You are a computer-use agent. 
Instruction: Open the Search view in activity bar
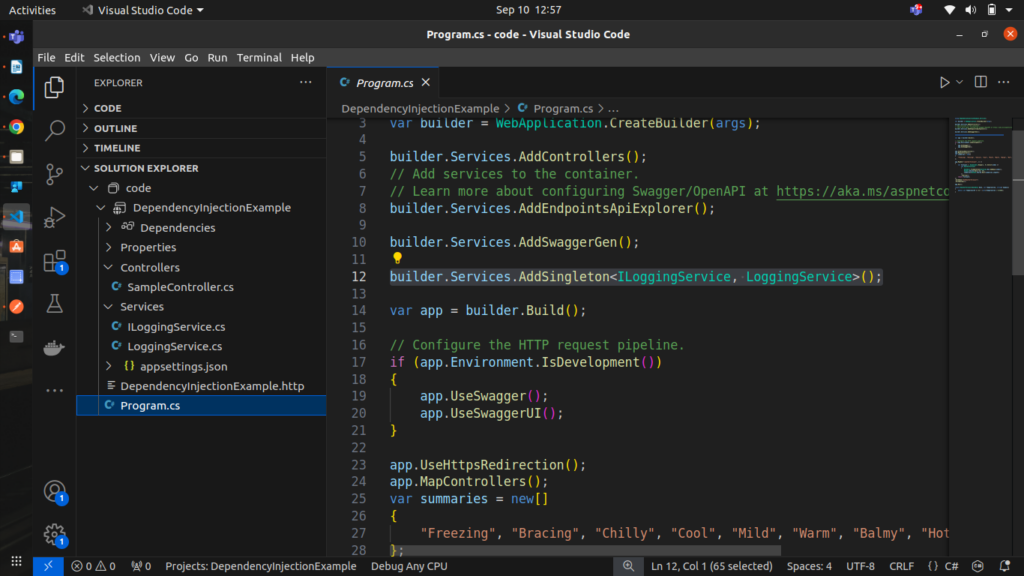pyautogui.click(x=56, y=130)
